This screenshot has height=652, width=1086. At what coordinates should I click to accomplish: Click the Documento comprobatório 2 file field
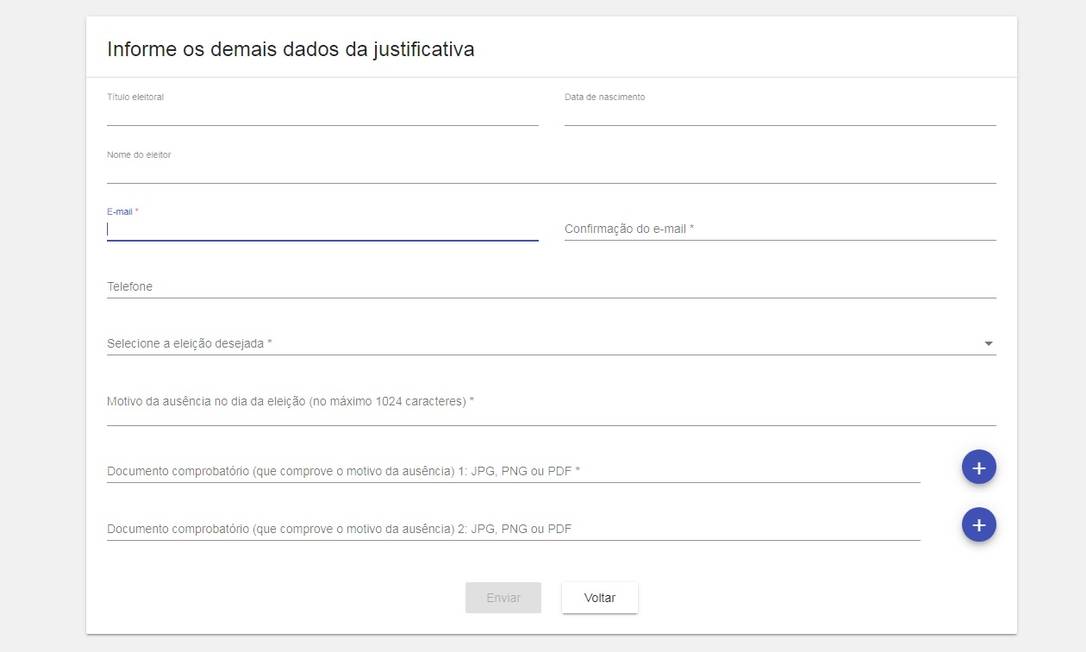coord(512,529)
